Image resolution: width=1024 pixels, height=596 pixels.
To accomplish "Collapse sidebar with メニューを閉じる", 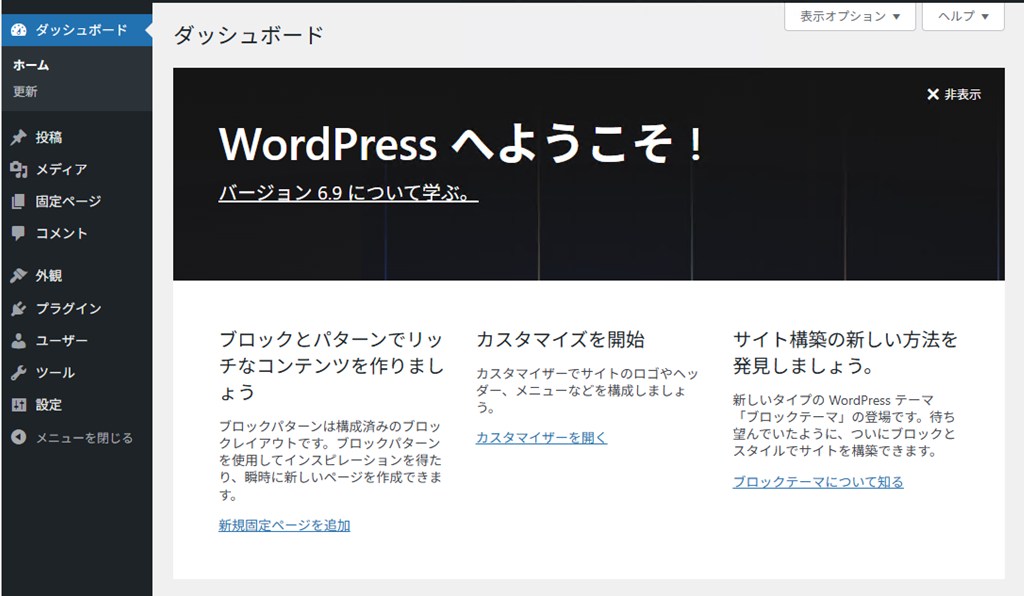I will pos(72,438).
